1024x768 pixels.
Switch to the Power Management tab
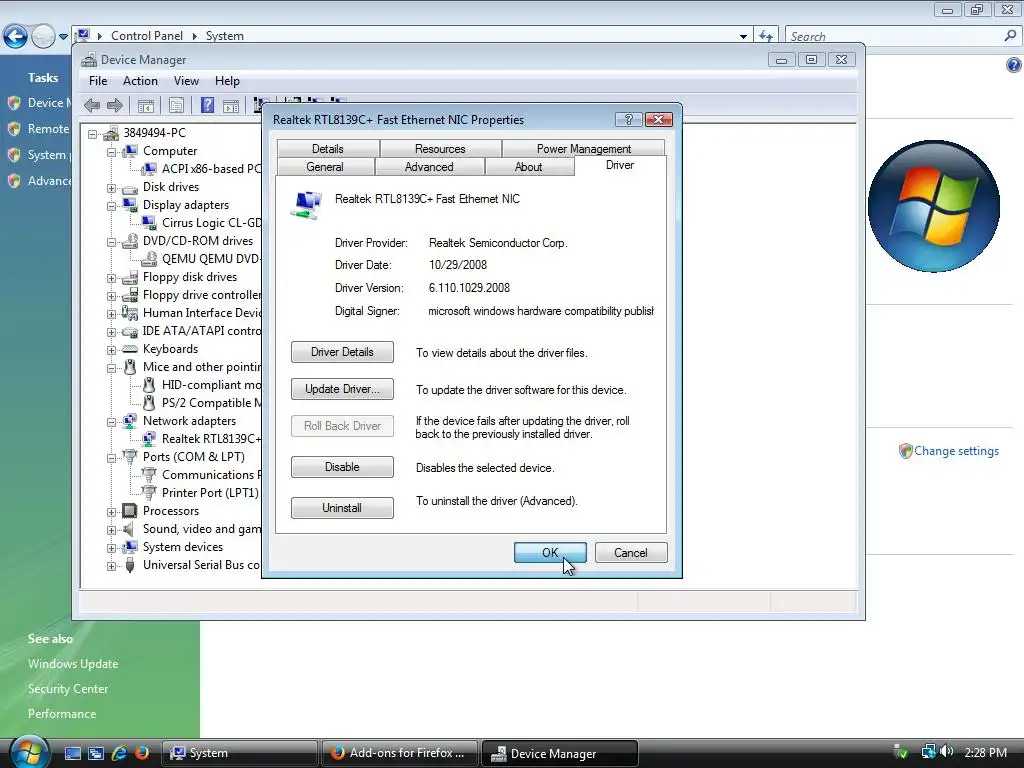click(x=584, y=149)
